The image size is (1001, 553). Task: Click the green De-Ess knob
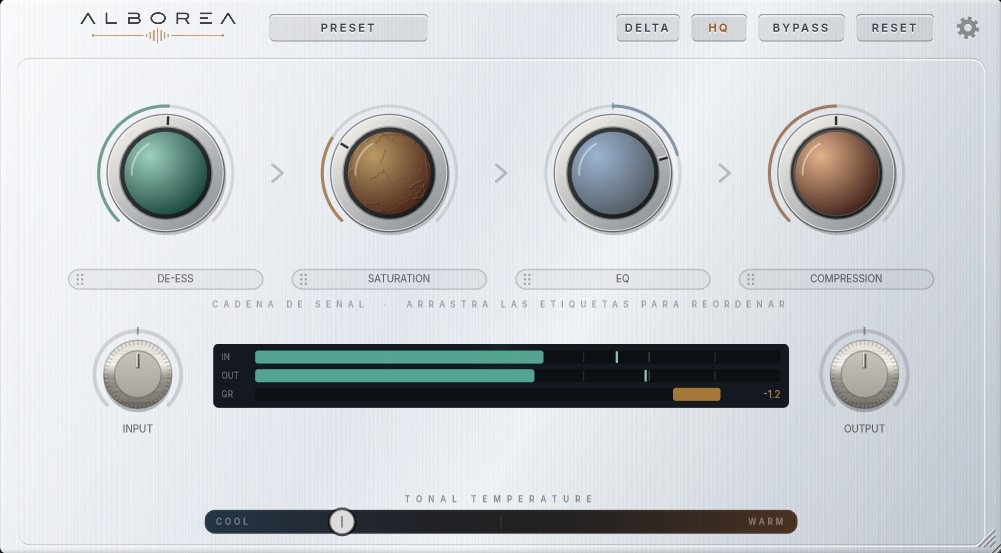coord(165,173)
